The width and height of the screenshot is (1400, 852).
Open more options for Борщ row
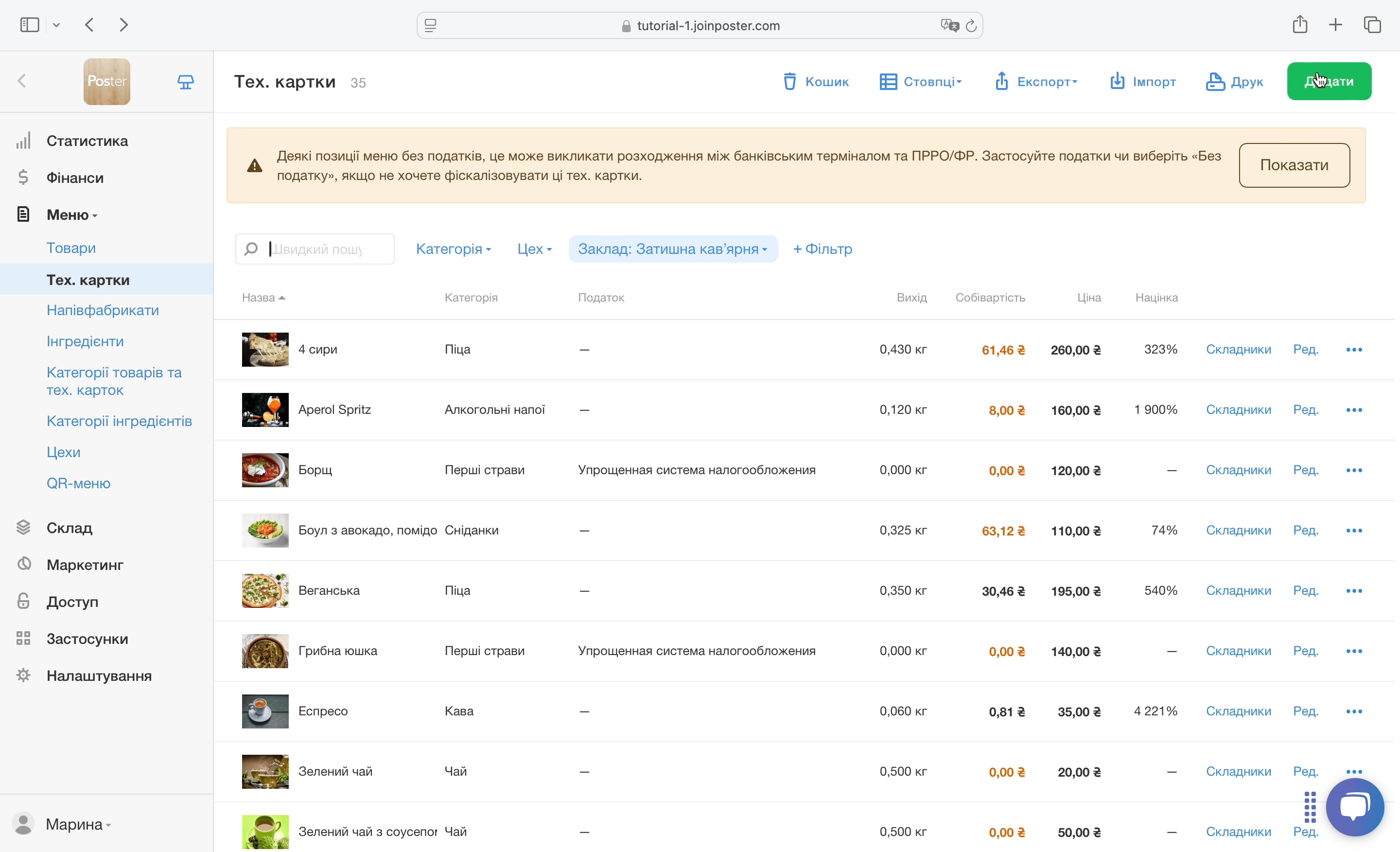tap(1354, 470)
